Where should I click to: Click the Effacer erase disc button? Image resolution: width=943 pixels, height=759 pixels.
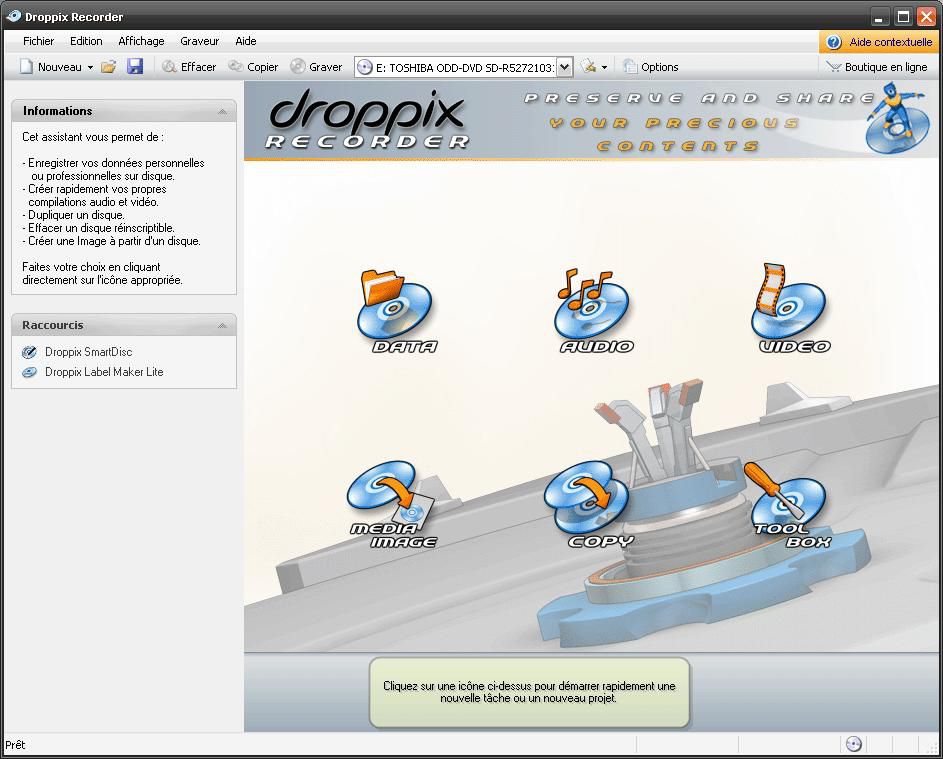[189, 67]
